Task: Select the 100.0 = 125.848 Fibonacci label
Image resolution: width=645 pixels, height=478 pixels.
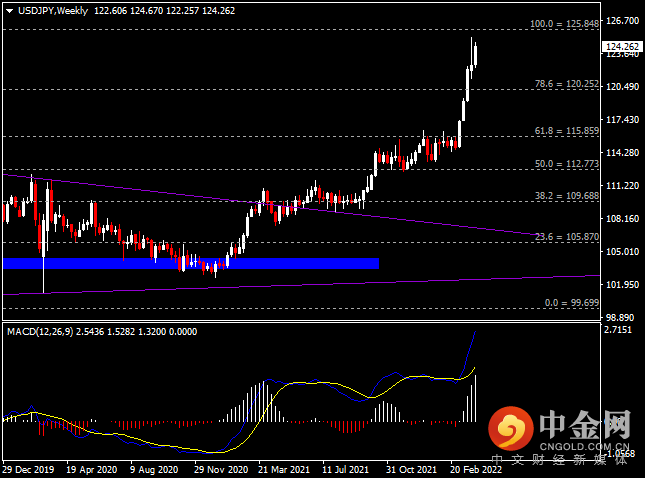Action: tap(564, 24)
